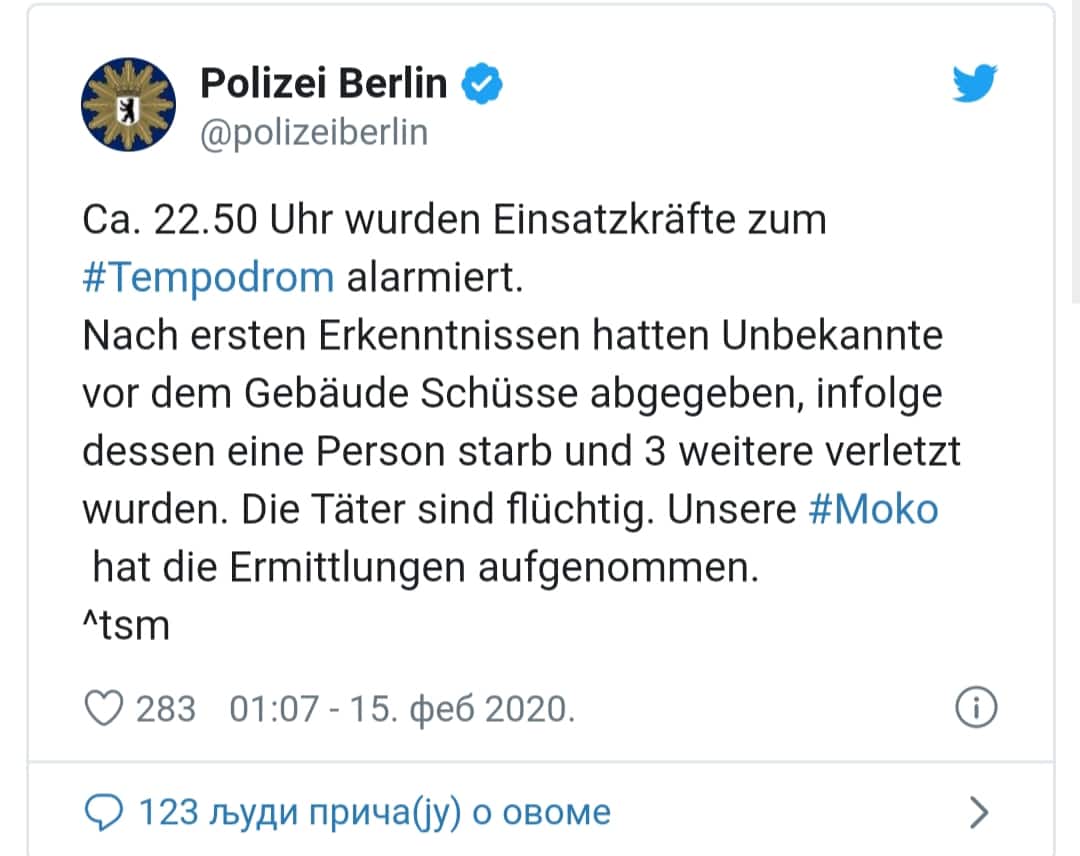The width and height of the screenshot is (1080, 856).
Task: Click the text "Nach ersten Erkenntnissen hatten Unbekannte"
Action: (512, 335)
